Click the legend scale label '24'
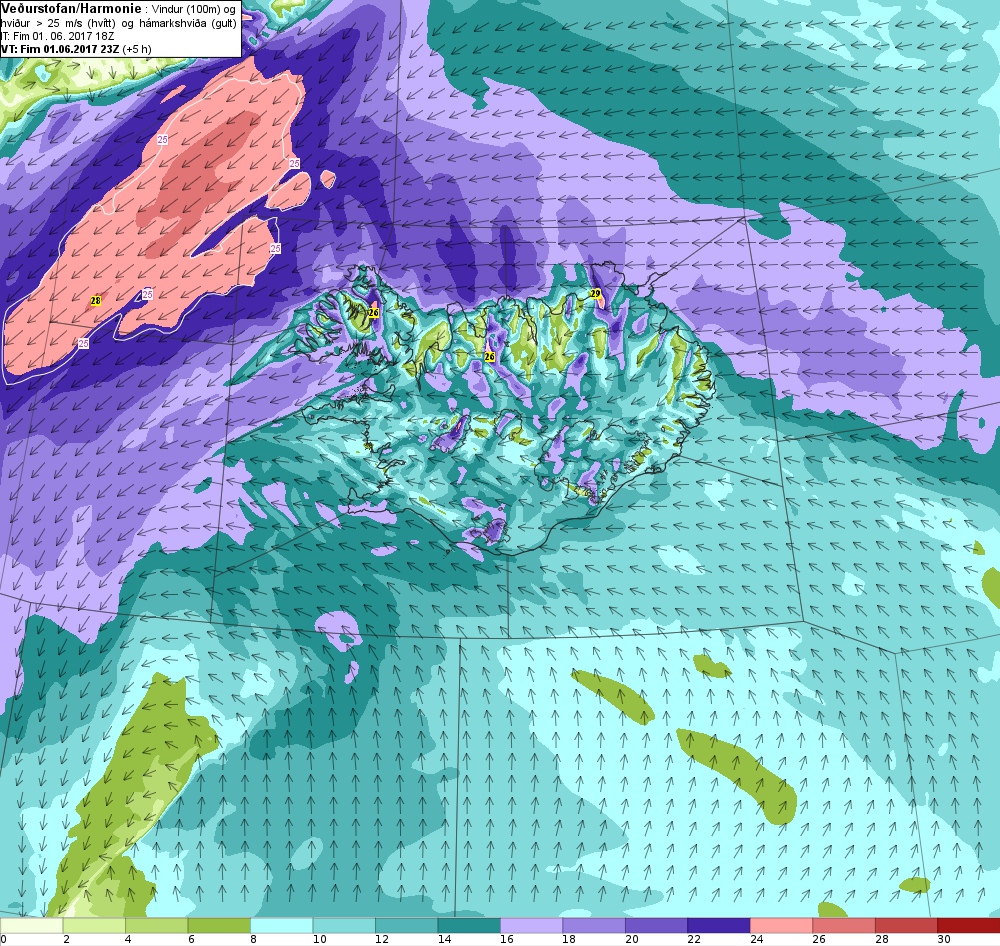This screenshot has width=1000, height=946. (756, 939)
